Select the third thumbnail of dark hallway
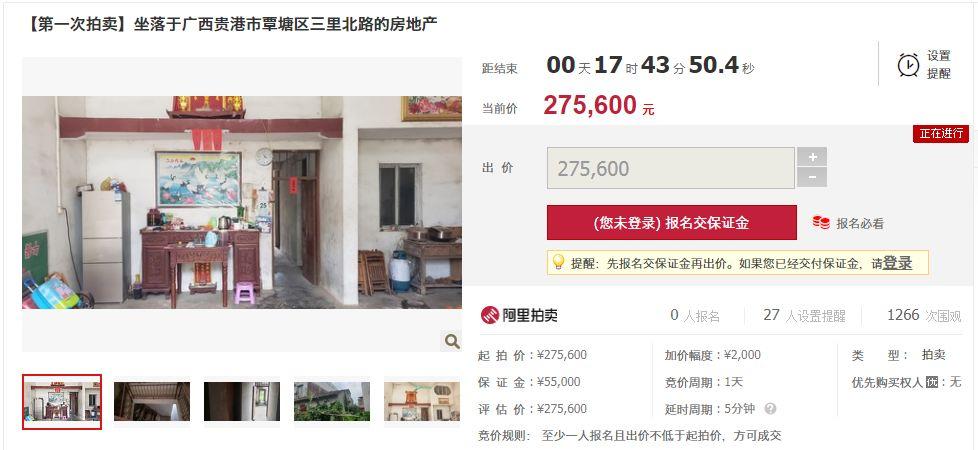The image size is (978, 450). click(x=242, y=401)
